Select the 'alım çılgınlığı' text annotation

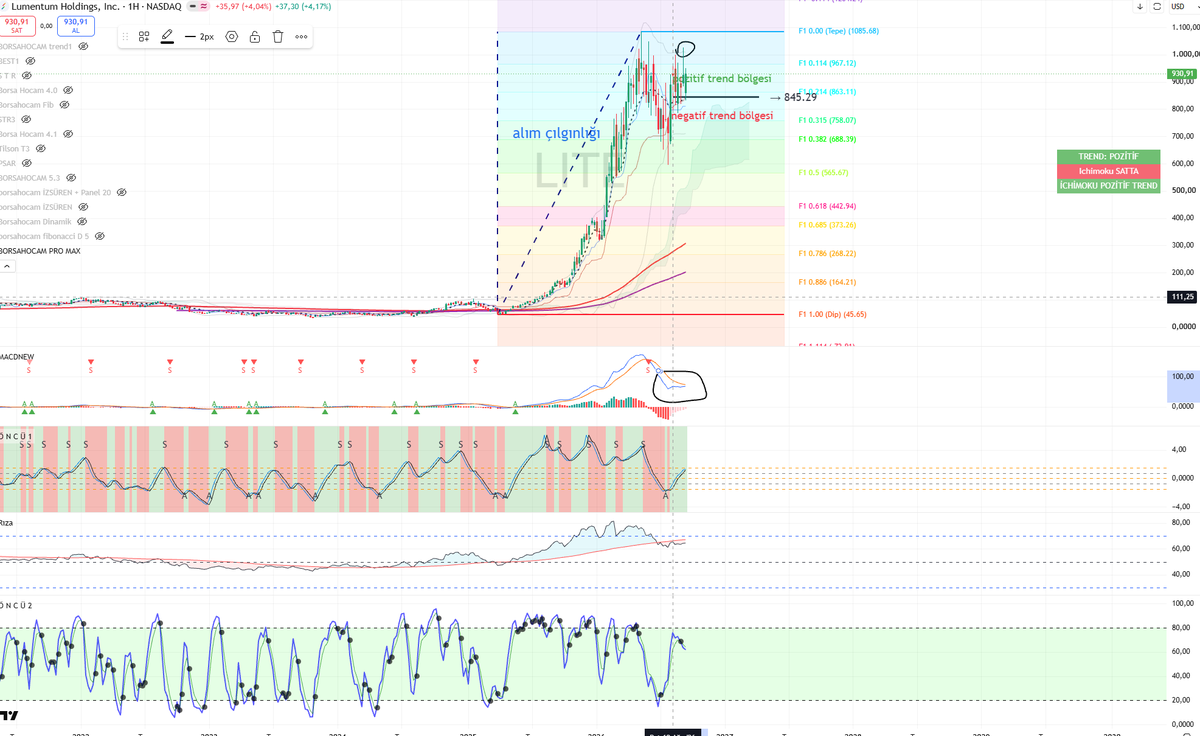coord(556,134)
